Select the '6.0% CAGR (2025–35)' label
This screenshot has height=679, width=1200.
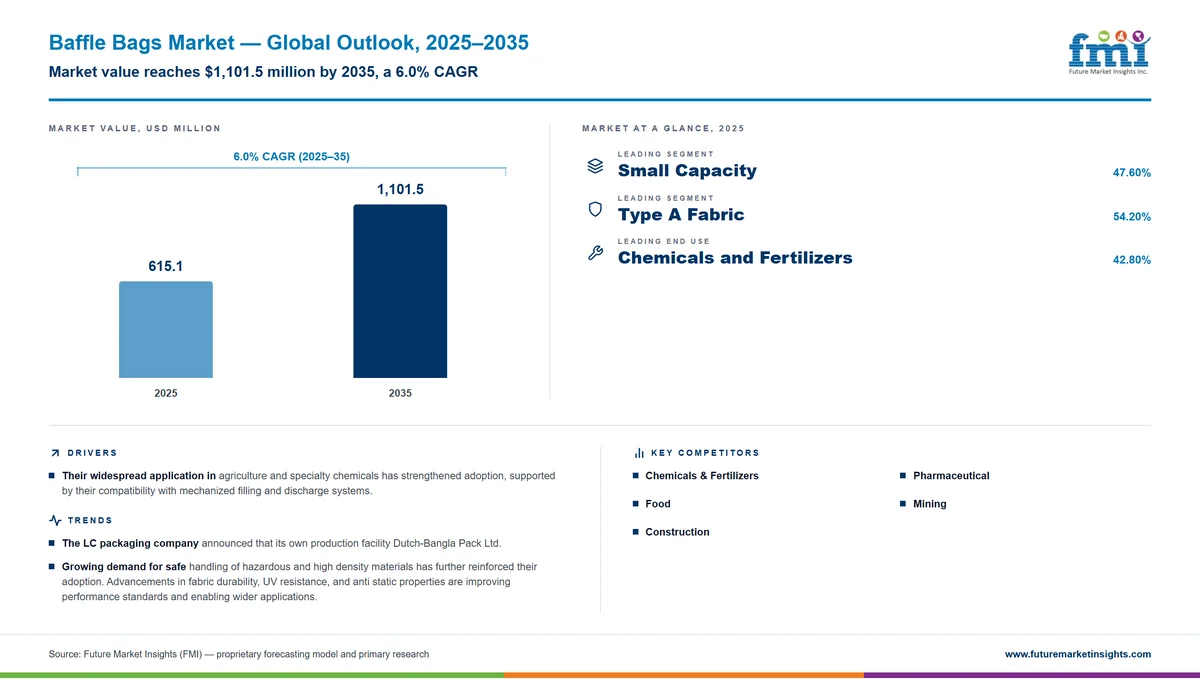(291, 157)
